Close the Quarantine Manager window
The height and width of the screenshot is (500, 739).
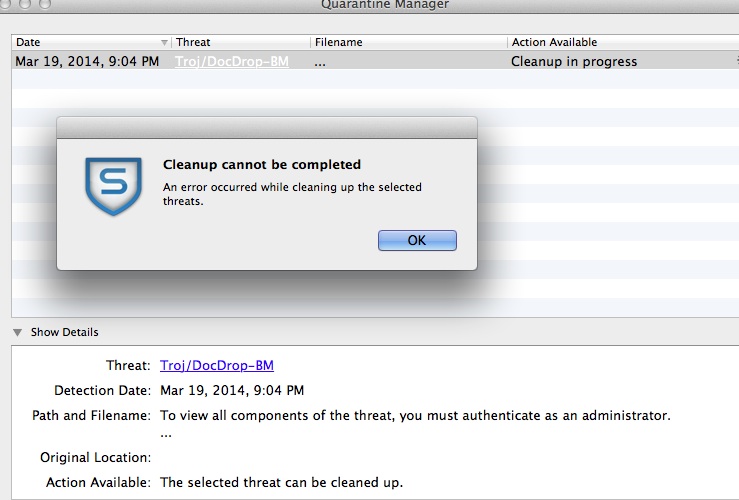click(x=4, y=3)
